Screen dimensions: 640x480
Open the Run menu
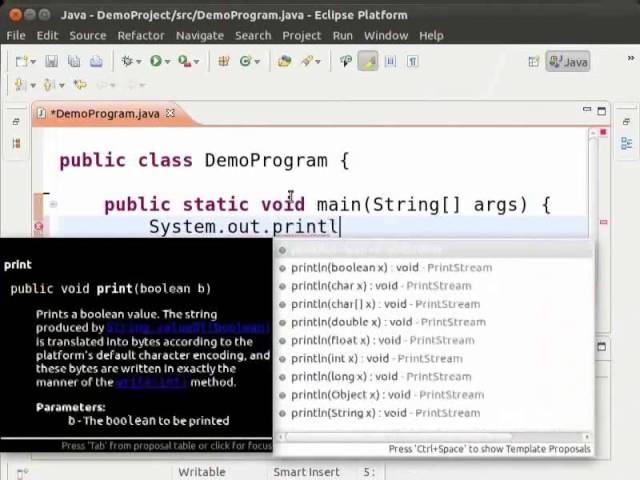coord(342,36)
